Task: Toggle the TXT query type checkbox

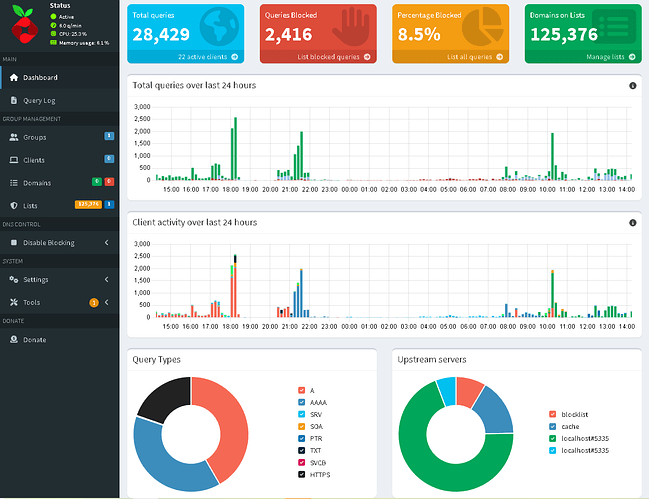Action: coord(301,450)
